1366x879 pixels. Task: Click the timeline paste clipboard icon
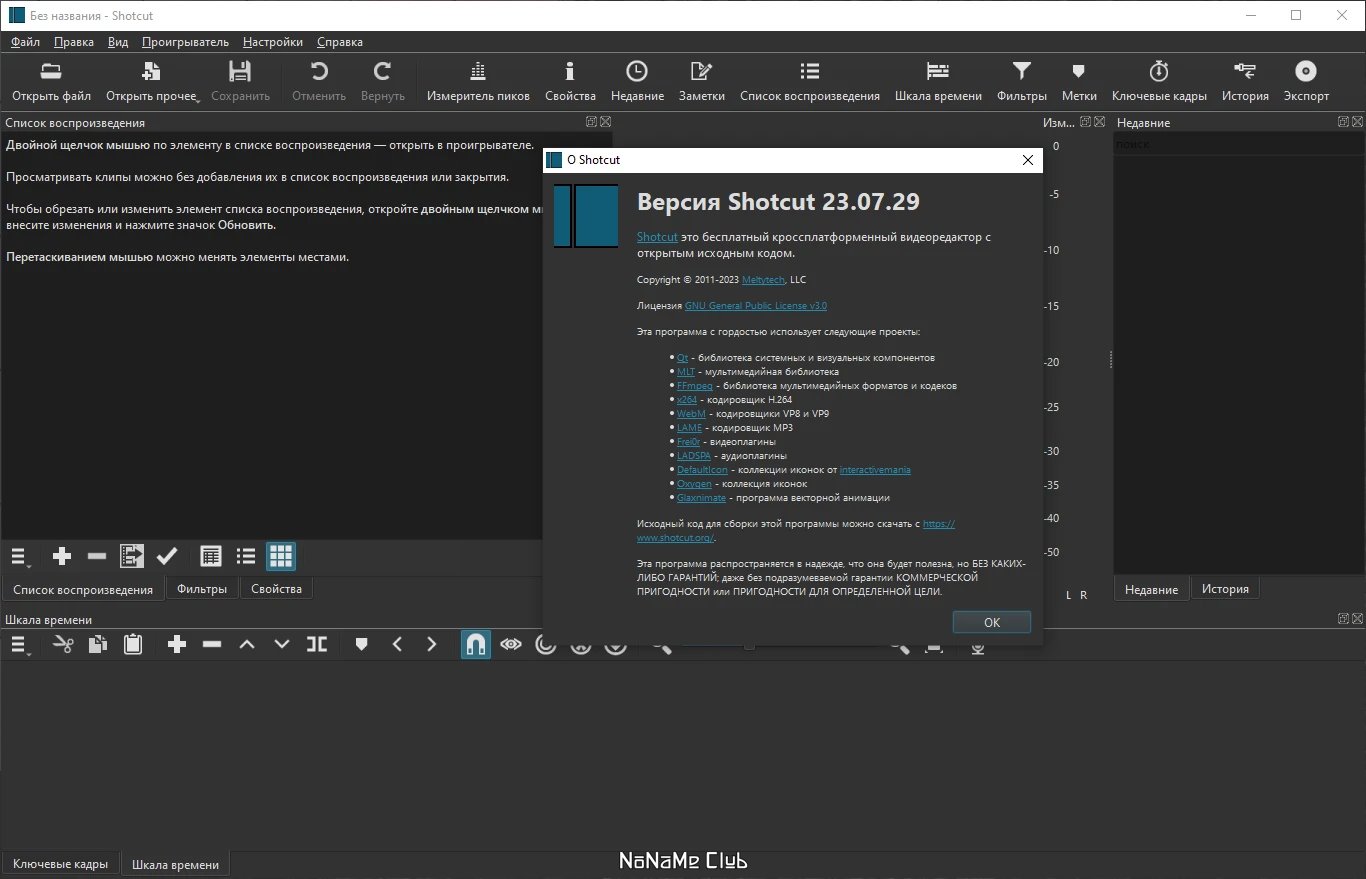[132, 645]
